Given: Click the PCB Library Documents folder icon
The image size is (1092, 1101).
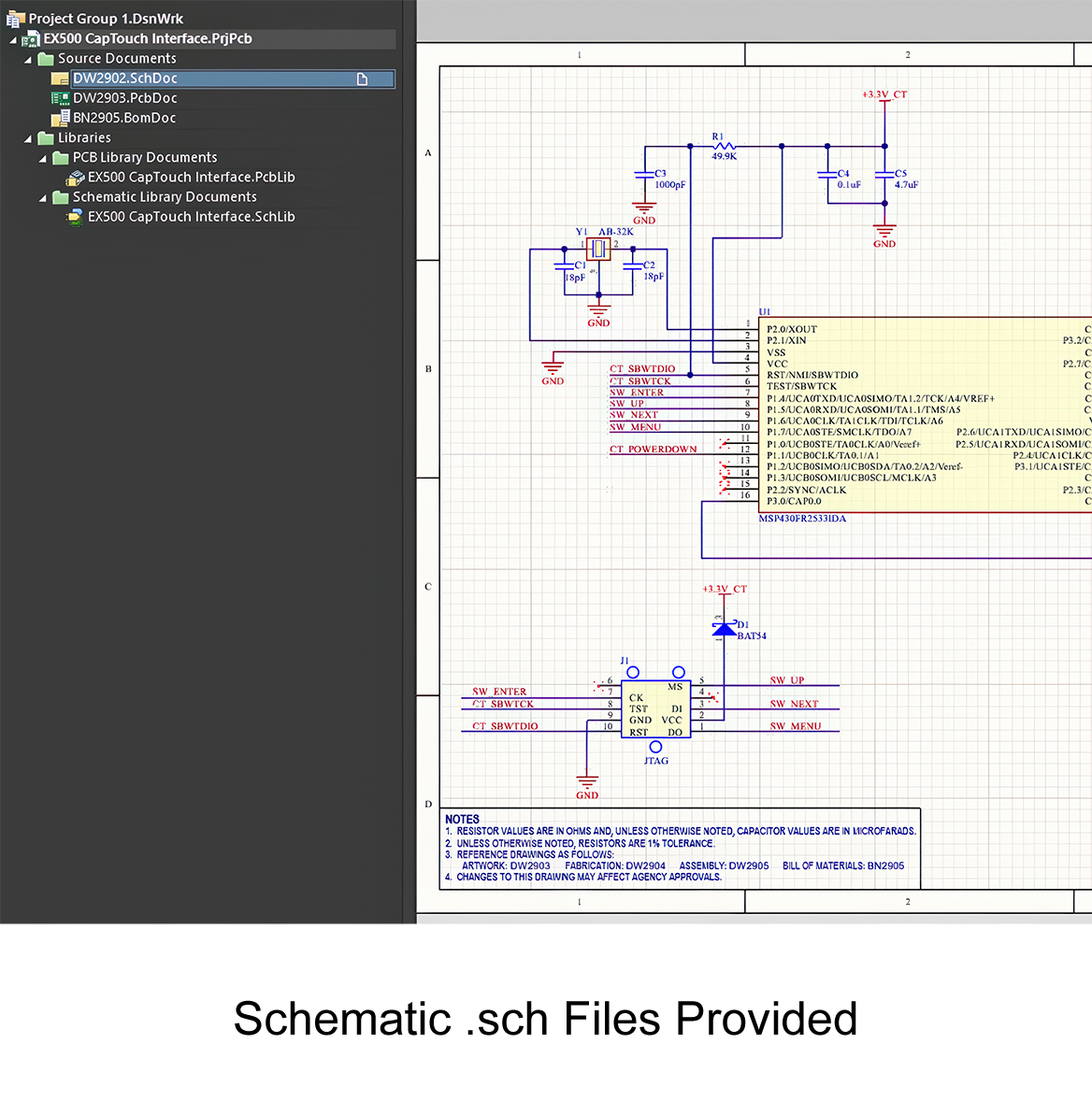Looking at the screenshot, I should click(61, 157).
